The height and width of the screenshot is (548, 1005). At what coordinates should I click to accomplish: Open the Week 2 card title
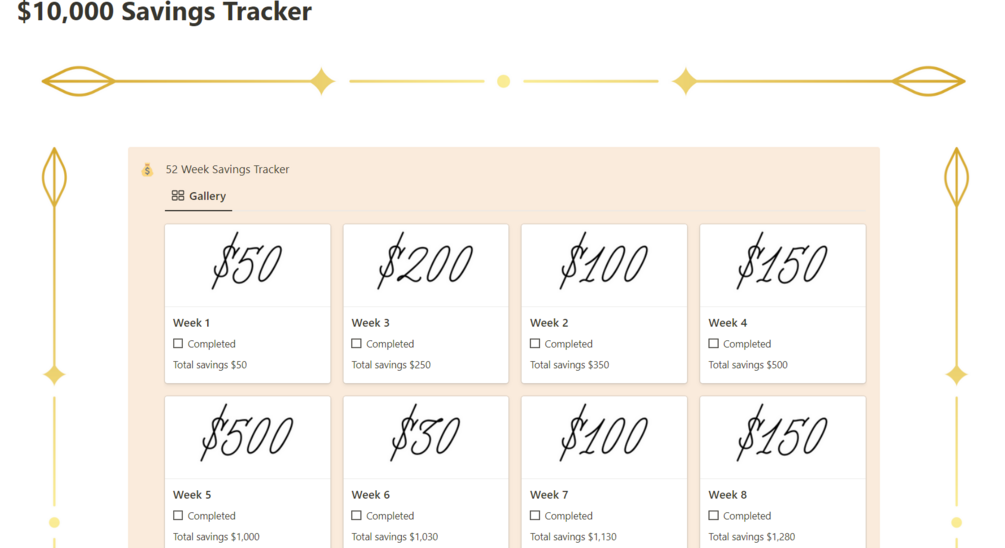coord(549,323)
